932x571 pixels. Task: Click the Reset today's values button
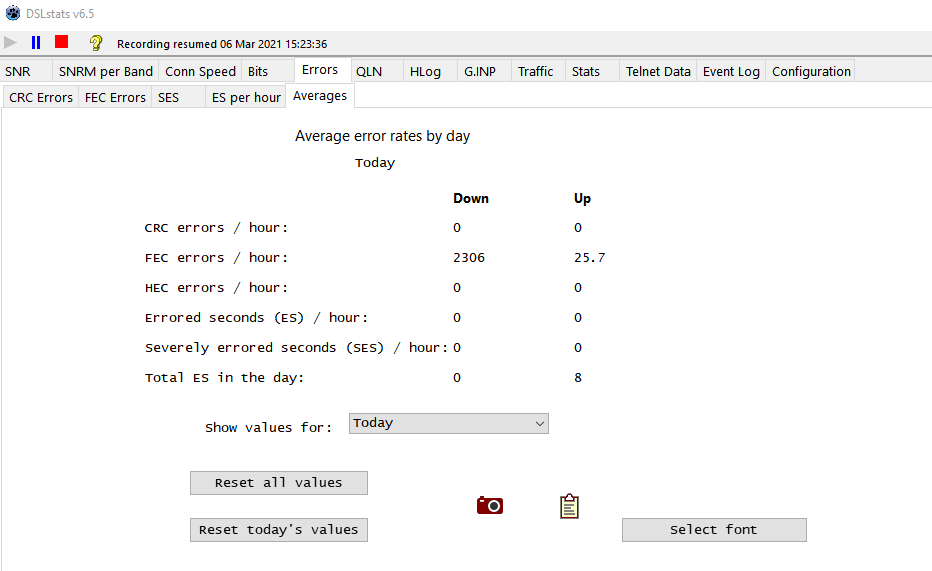pos(279,530)
